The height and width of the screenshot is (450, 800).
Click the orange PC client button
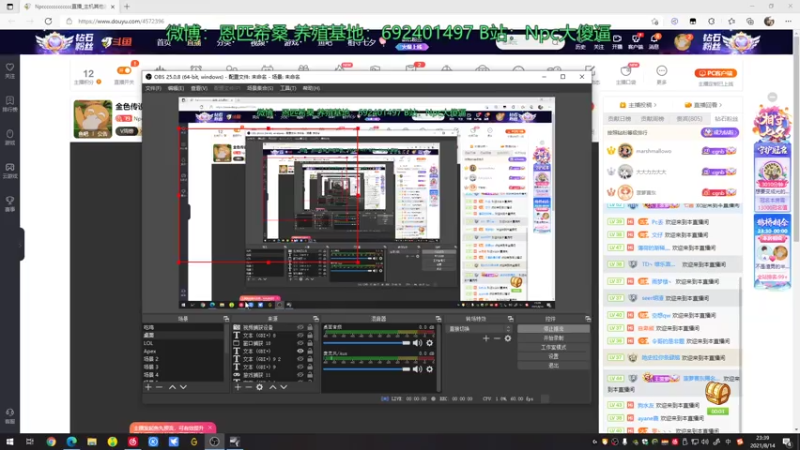[715, 73]
